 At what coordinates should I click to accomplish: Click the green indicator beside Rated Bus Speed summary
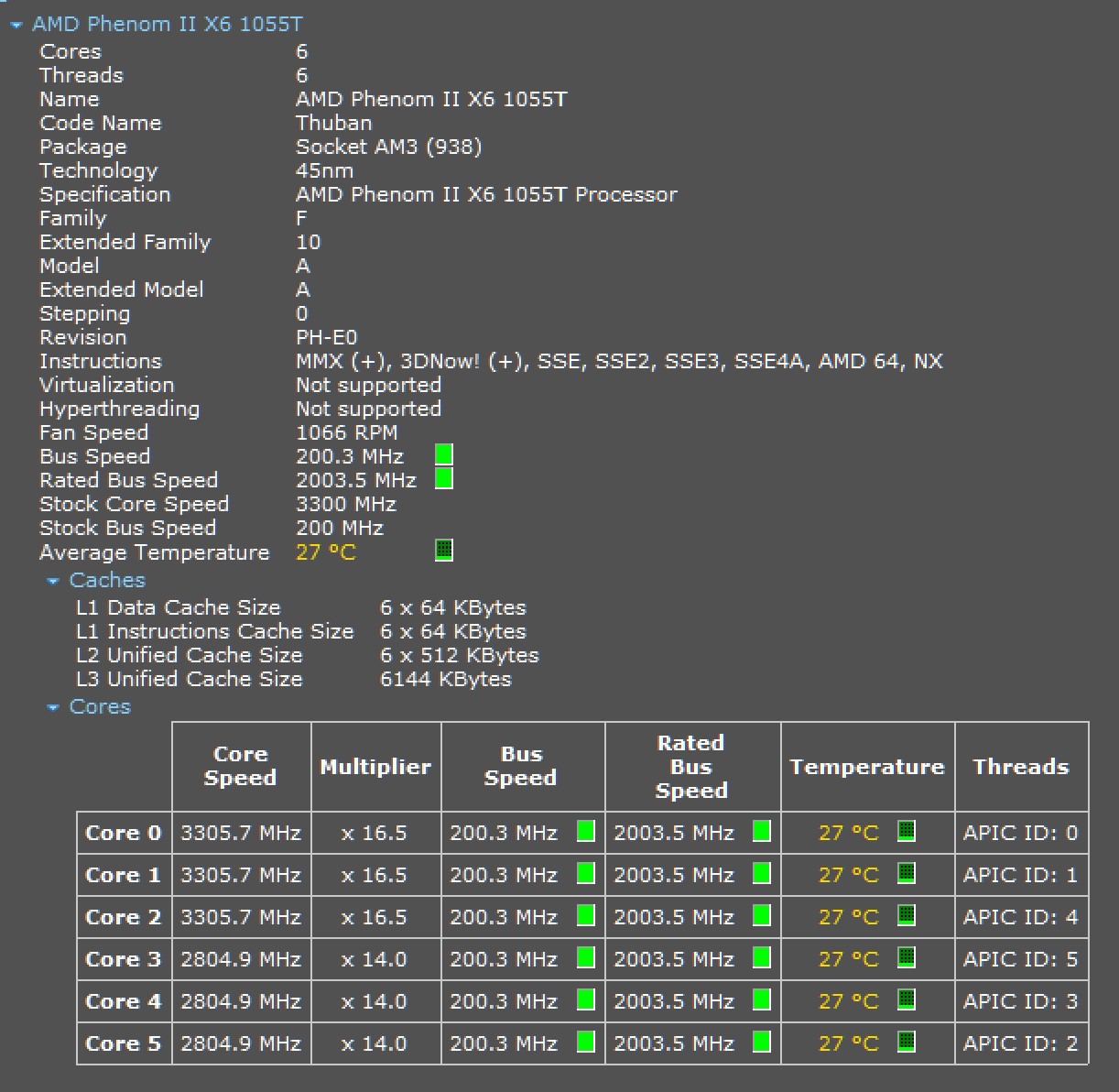444,478
